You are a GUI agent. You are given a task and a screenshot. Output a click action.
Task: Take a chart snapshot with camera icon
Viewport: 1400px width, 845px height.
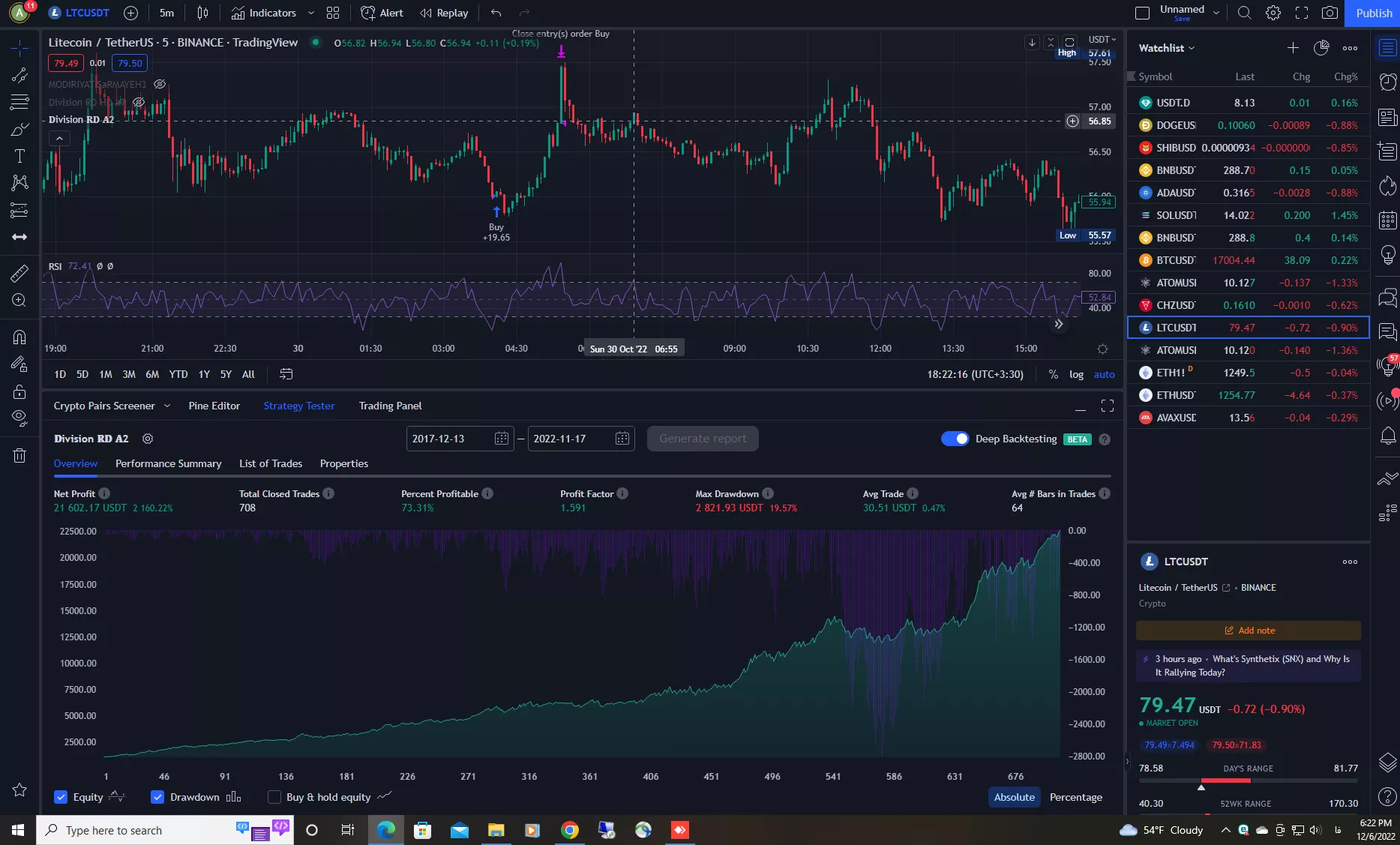click(1330, 13)
